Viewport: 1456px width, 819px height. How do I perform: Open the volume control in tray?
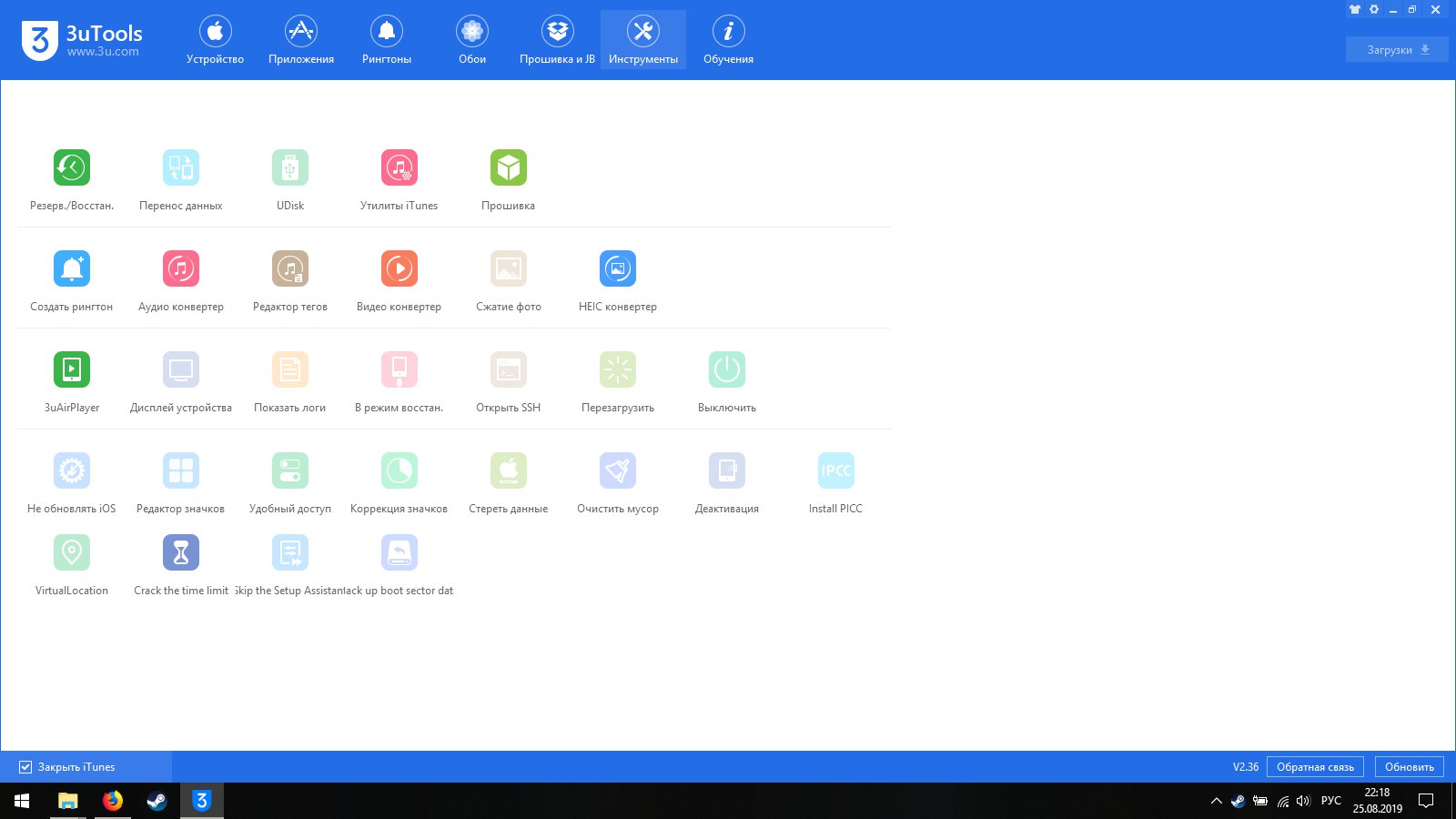coord(1303,801)
